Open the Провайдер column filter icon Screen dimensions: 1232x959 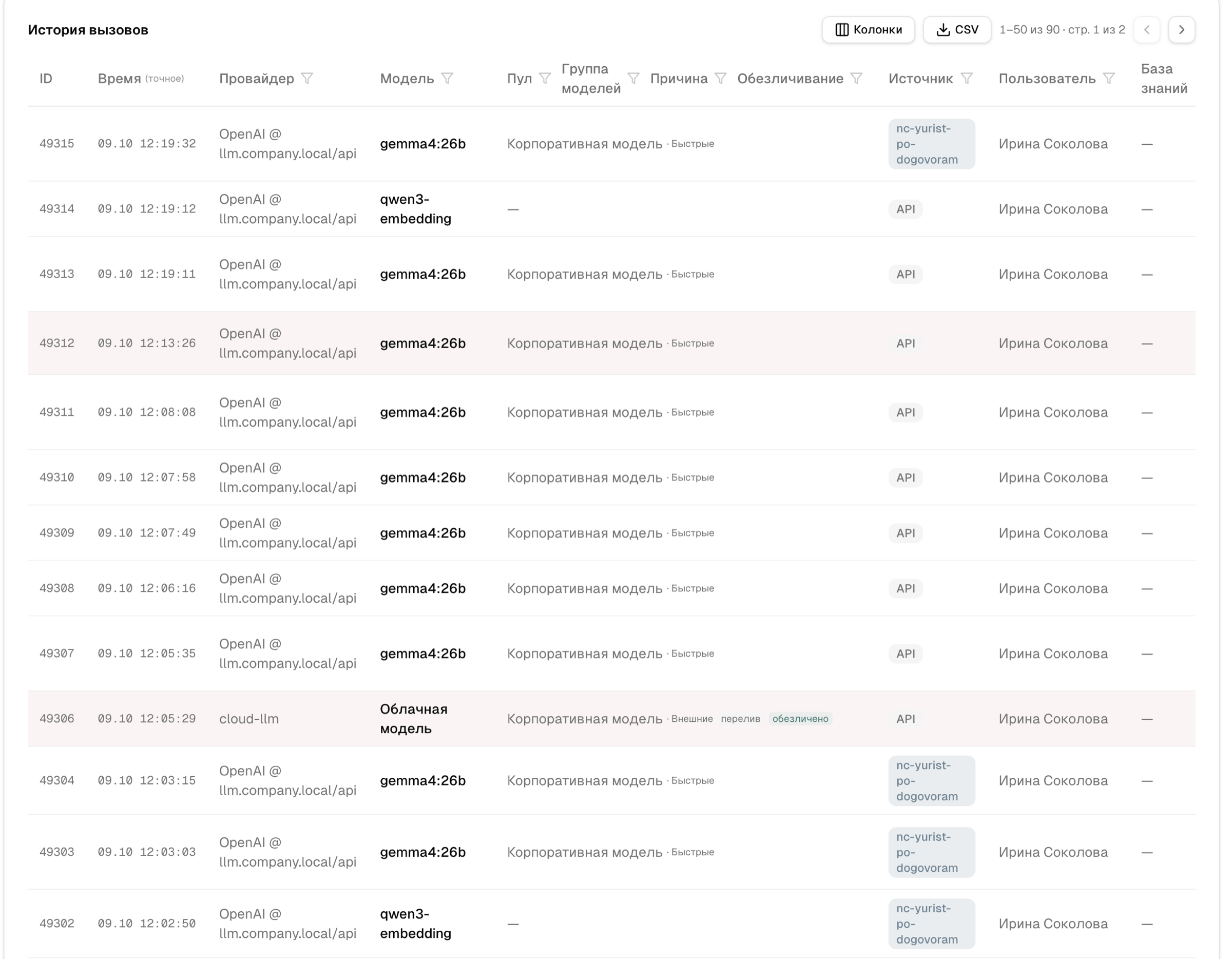pyautogui.click(x=307, y=79)
